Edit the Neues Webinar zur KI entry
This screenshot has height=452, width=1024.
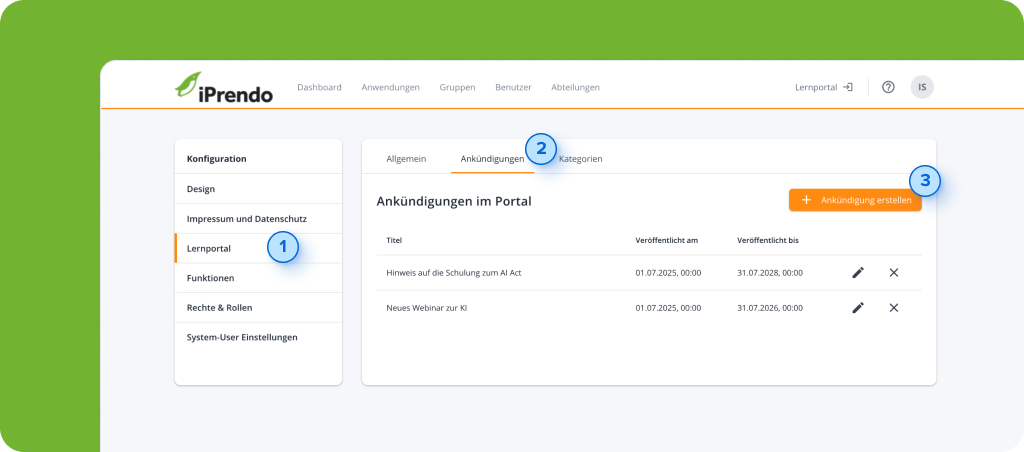[x=858, y=308]
